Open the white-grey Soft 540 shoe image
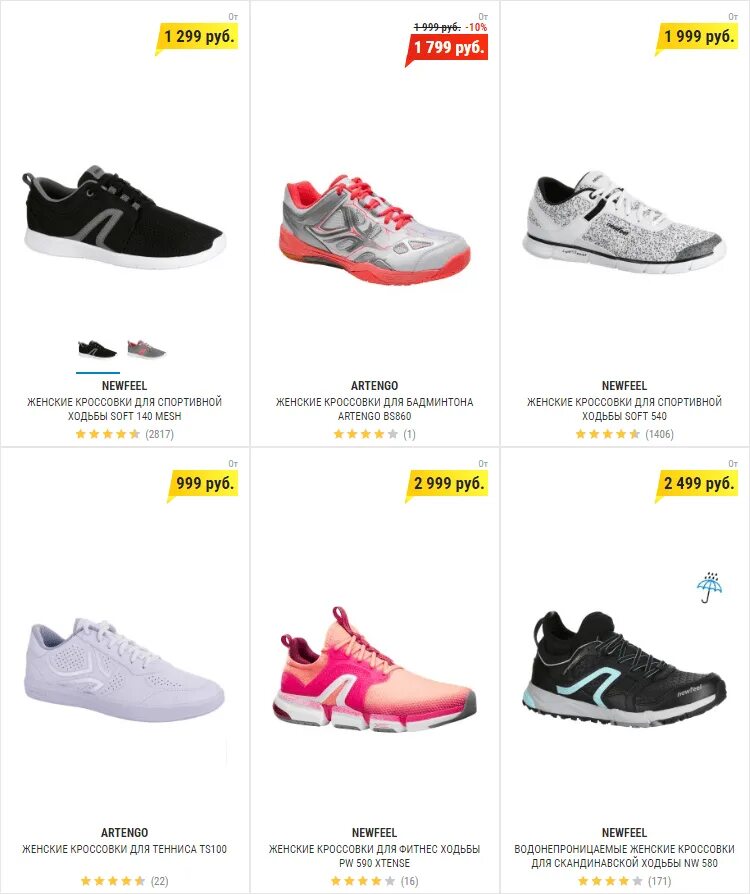Image resolution: width=750 pixels, height=894 pixels. click(624, 221)
